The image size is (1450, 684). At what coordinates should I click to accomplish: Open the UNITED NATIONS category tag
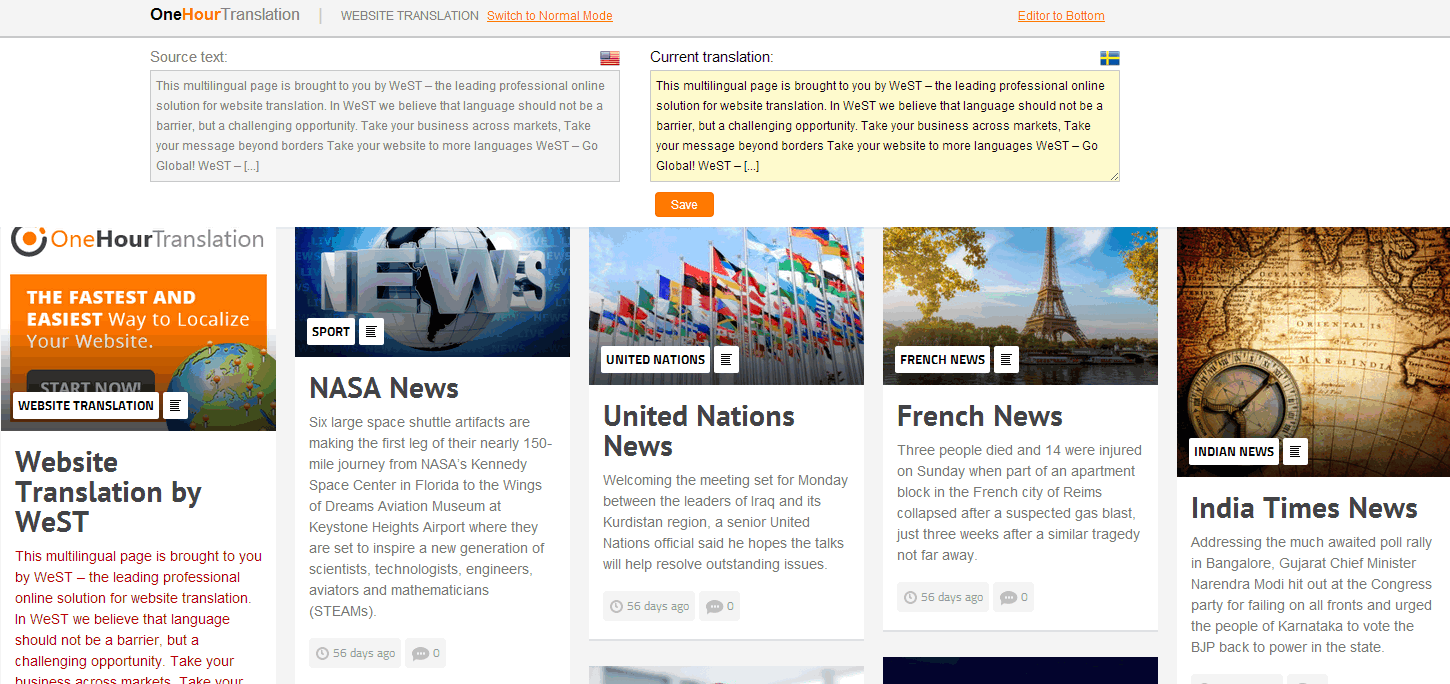(656, 359)
